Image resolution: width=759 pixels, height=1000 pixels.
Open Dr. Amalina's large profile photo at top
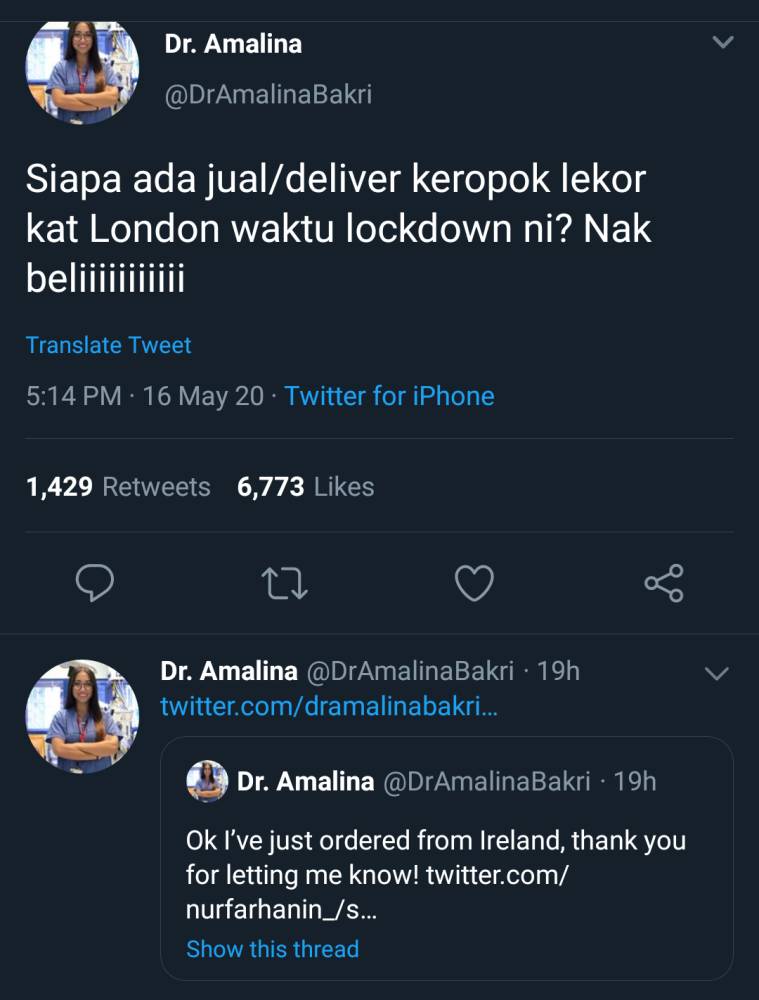click(82, 72)
